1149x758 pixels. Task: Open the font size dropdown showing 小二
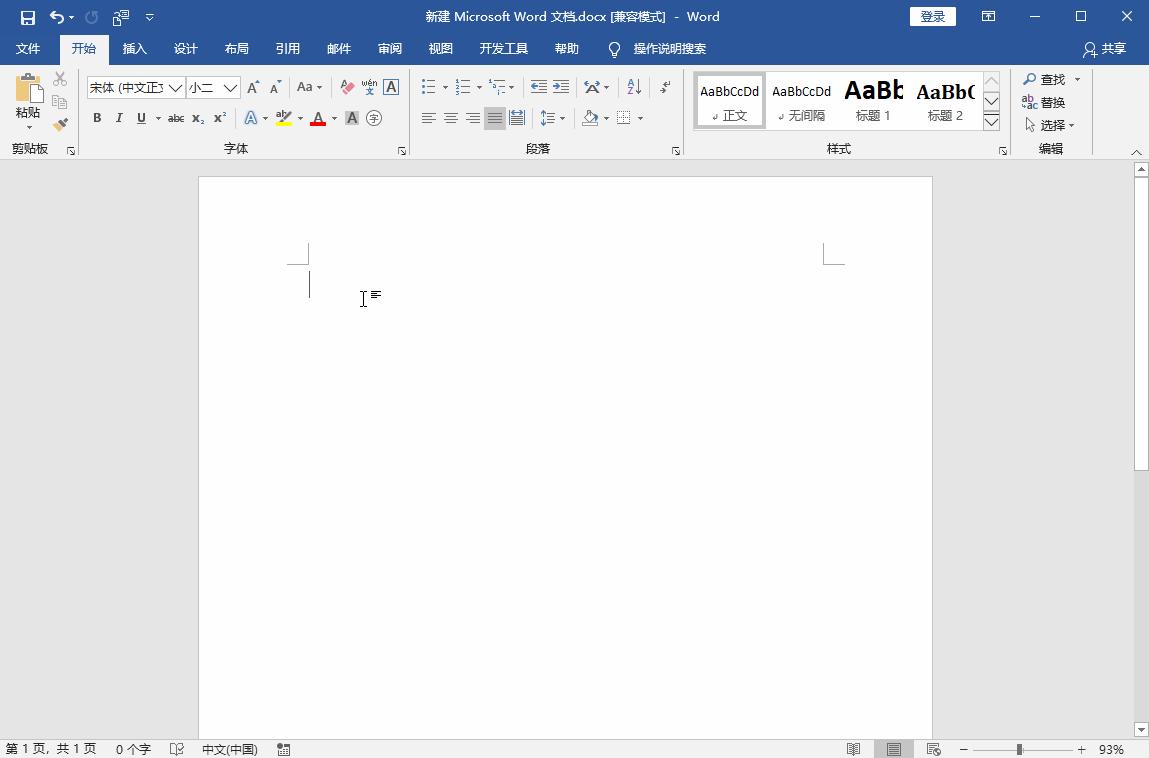point(230,88)
